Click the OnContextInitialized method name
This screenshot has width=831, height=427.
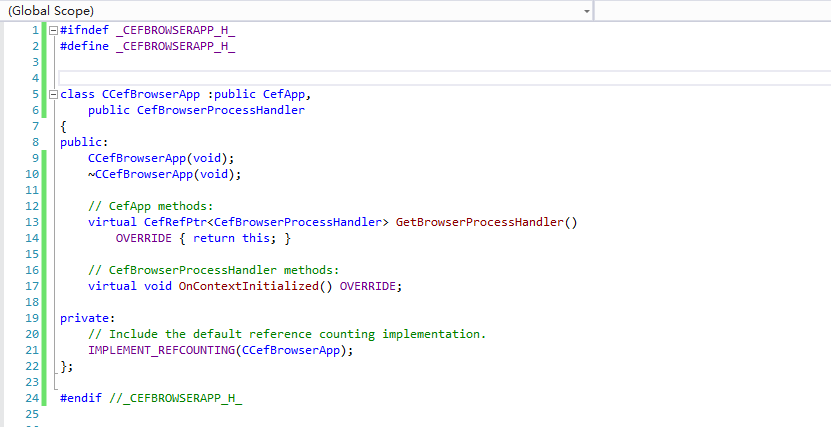(249, 286)
